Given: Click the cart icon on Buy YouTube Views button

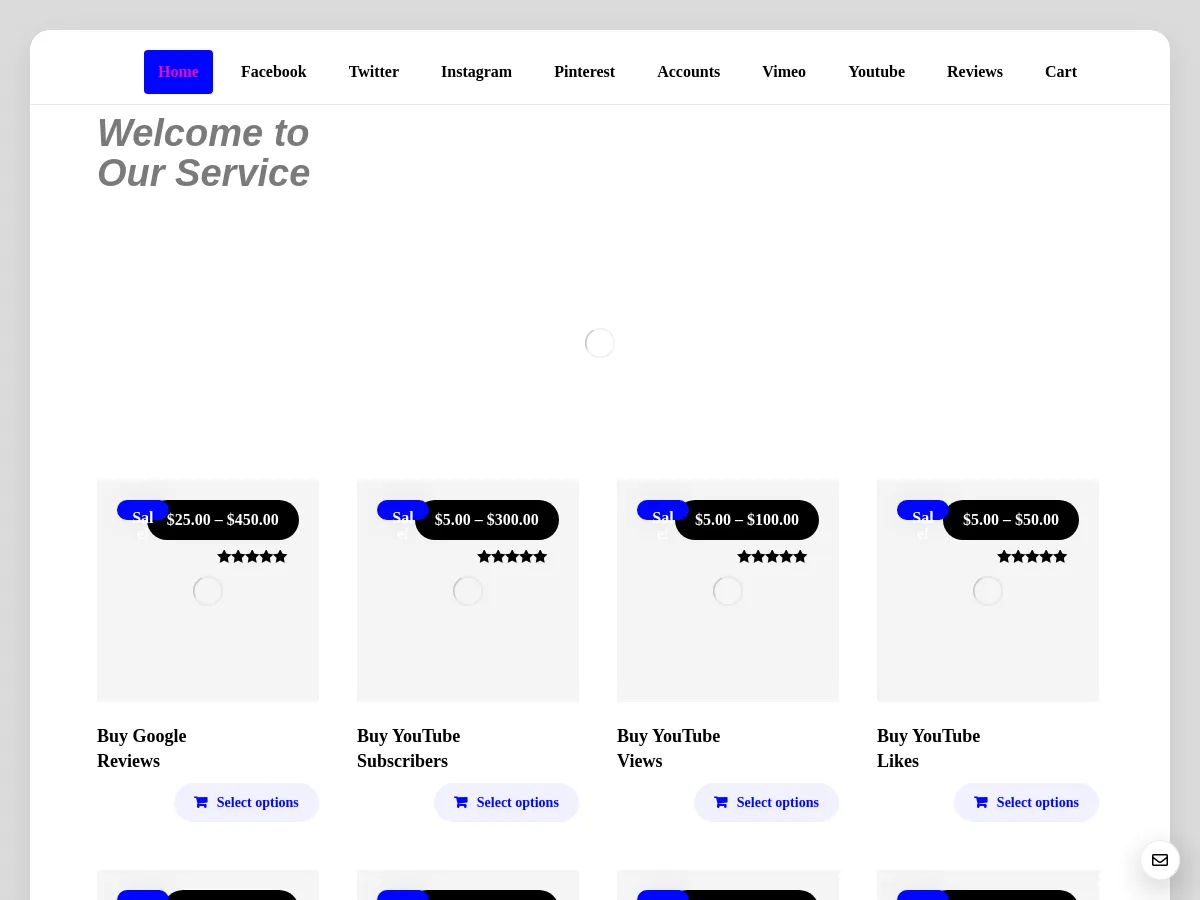Looking at the screenshot, I should click(x=721, y=802).
